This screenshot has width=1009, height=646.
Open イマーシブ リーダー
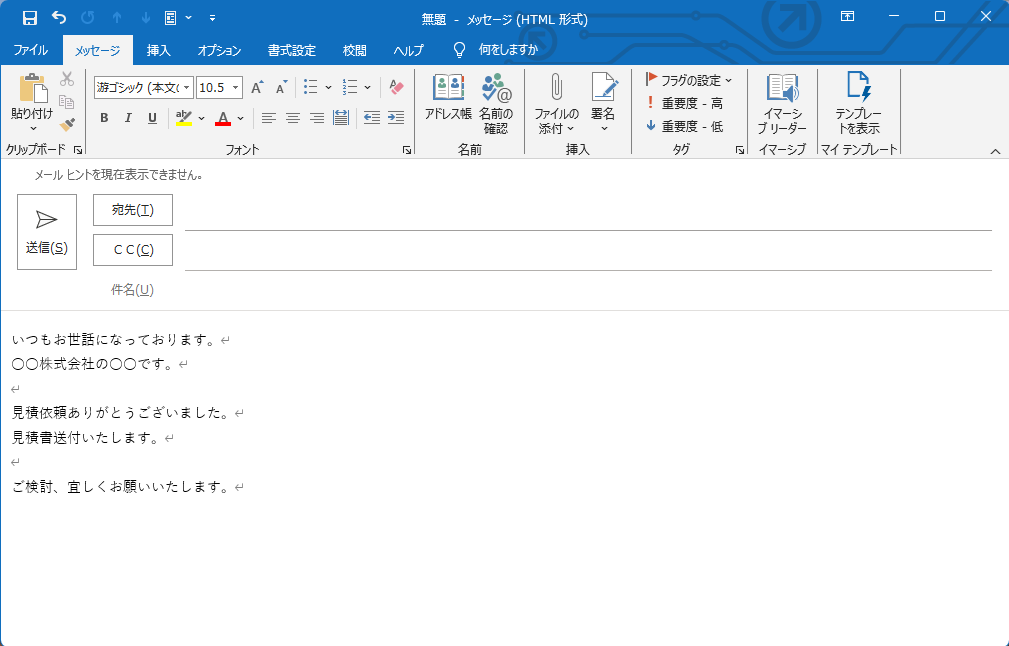pyautogui.click(x=781, y=103)
